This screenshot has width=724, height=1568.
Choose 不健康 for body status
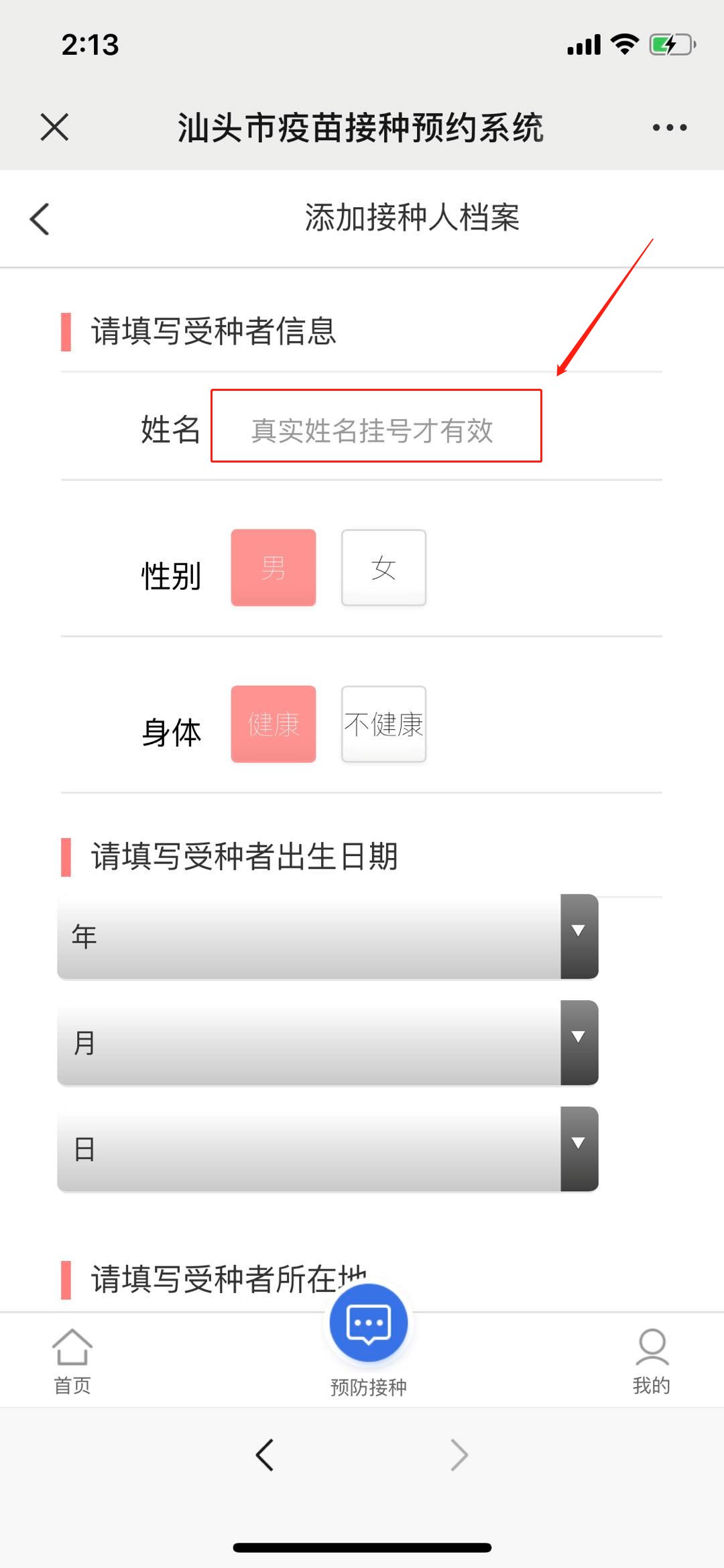point(383,724)
